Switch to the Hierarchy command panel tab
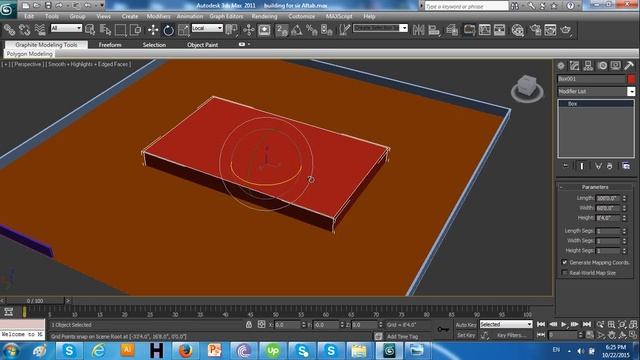 [588, 65]
